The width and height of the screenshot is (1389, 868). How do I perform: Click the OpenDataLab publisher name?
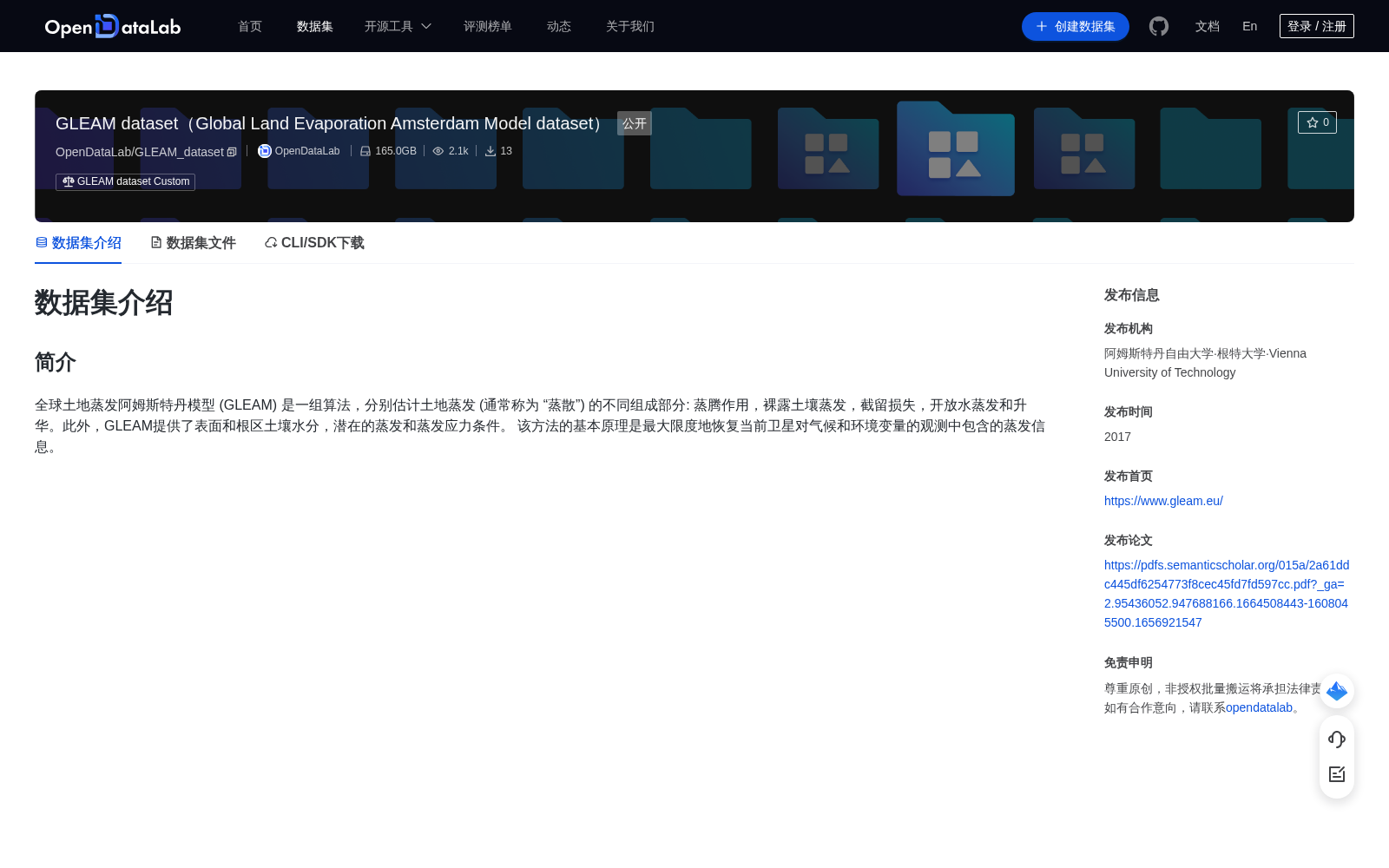[x=307, y=151]
